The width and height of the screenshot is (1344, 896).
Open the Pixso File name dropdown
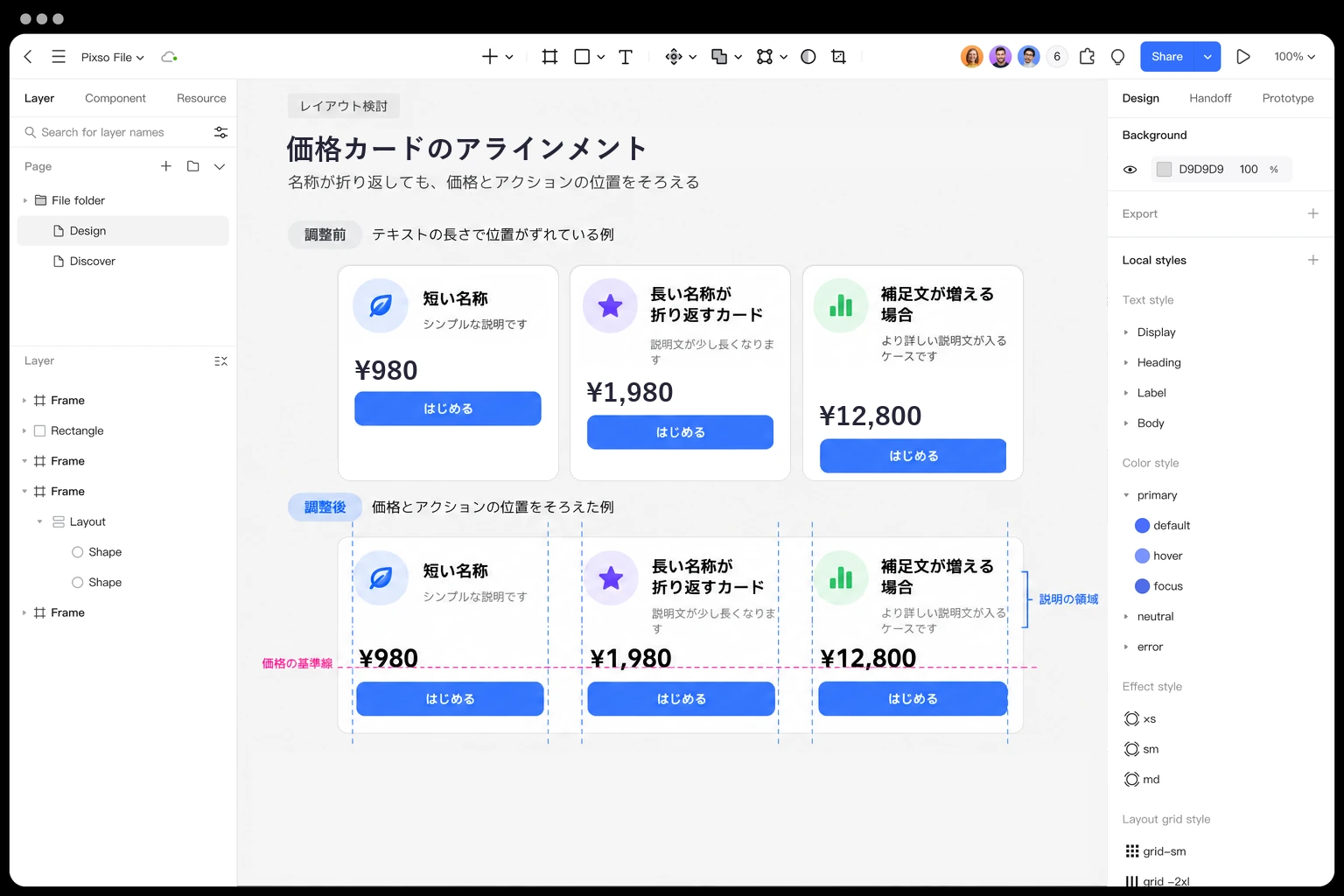(113, 57)
